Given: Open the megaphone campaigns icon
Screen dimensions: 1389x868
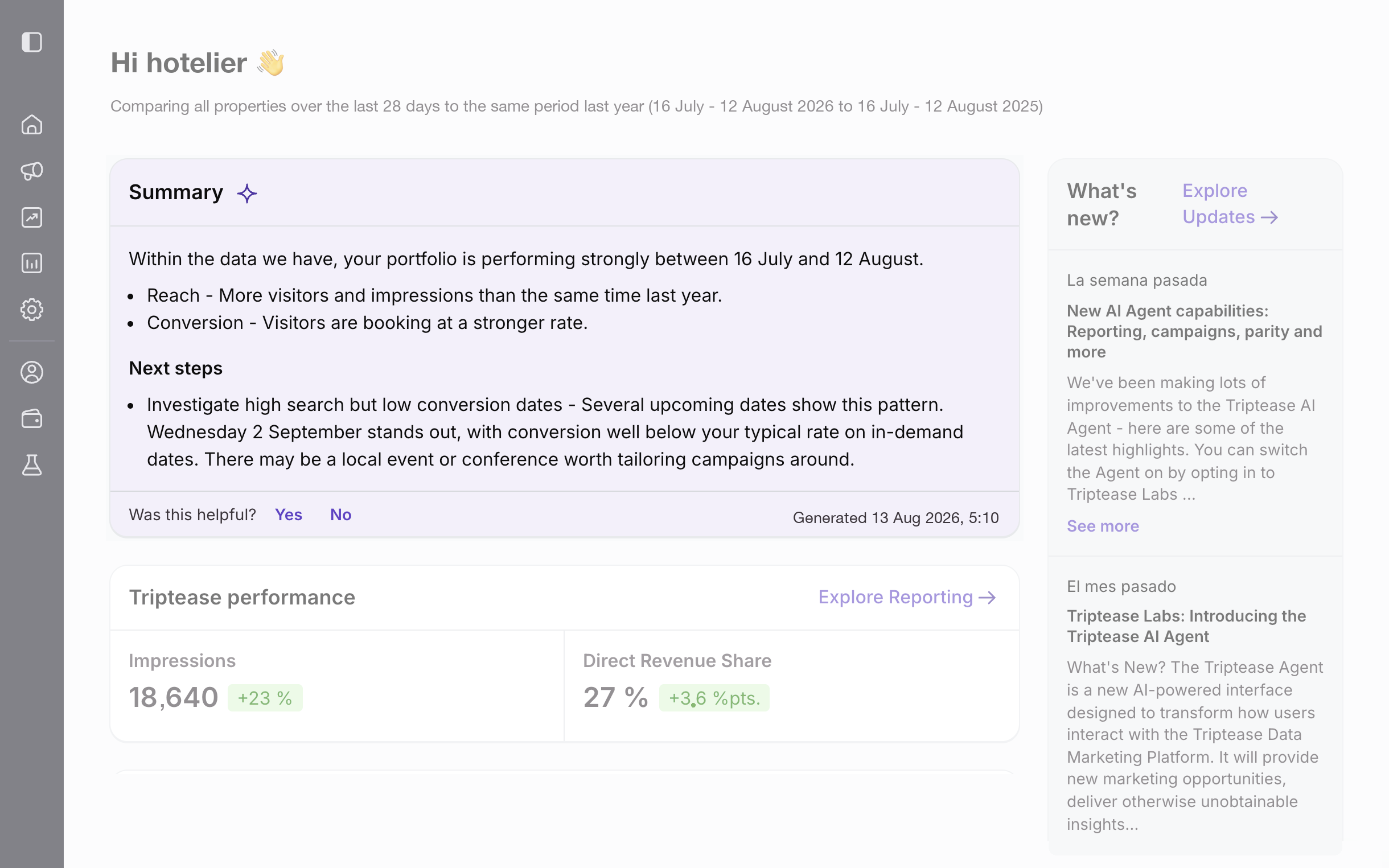Looking at the screenshot, I should [x=31, y=171].
